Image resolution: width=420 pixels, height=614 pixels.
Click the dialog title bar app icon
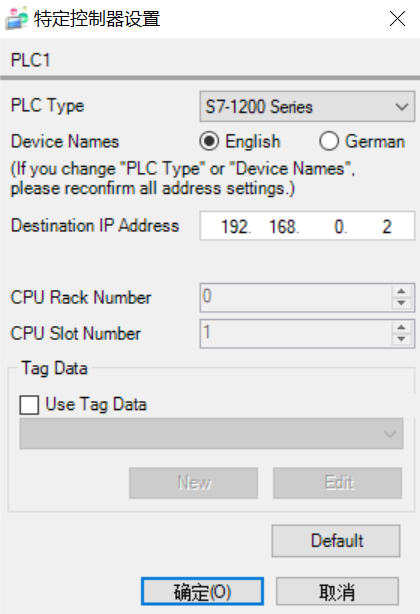(16, 18)
